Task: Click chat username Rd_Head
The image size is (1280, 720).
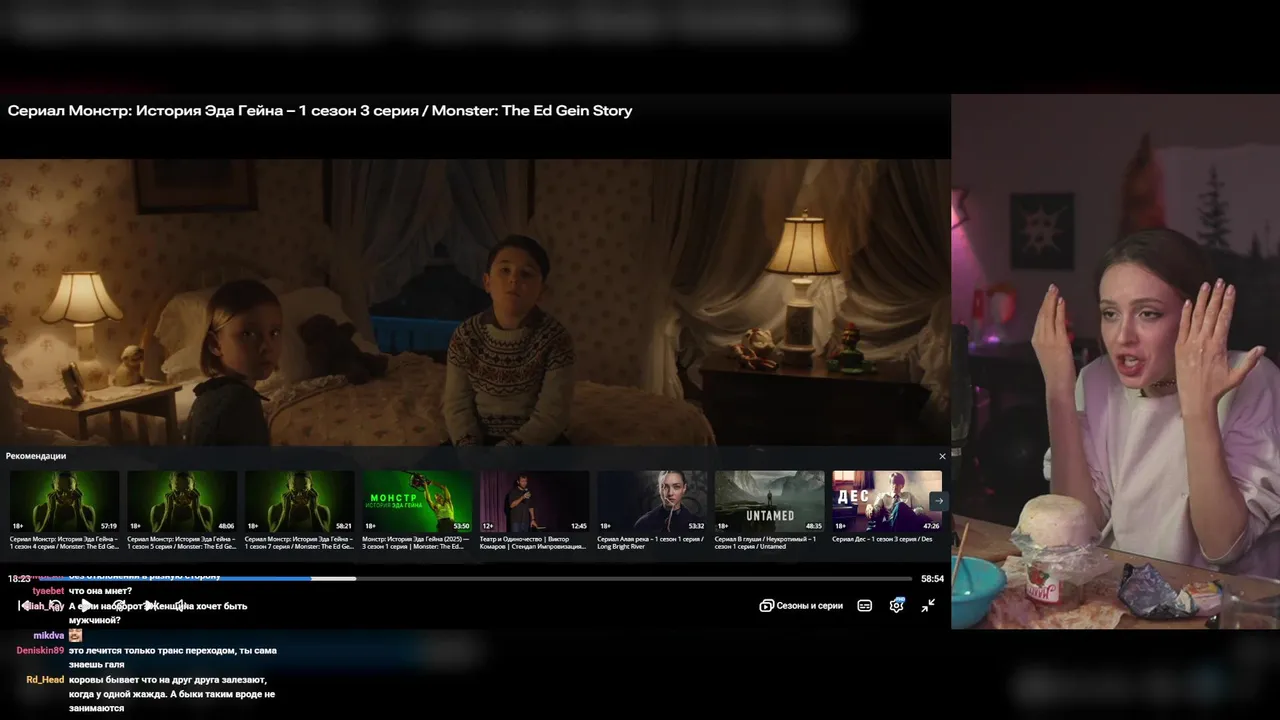Action: pyautogui.click(x=45, y=680)
